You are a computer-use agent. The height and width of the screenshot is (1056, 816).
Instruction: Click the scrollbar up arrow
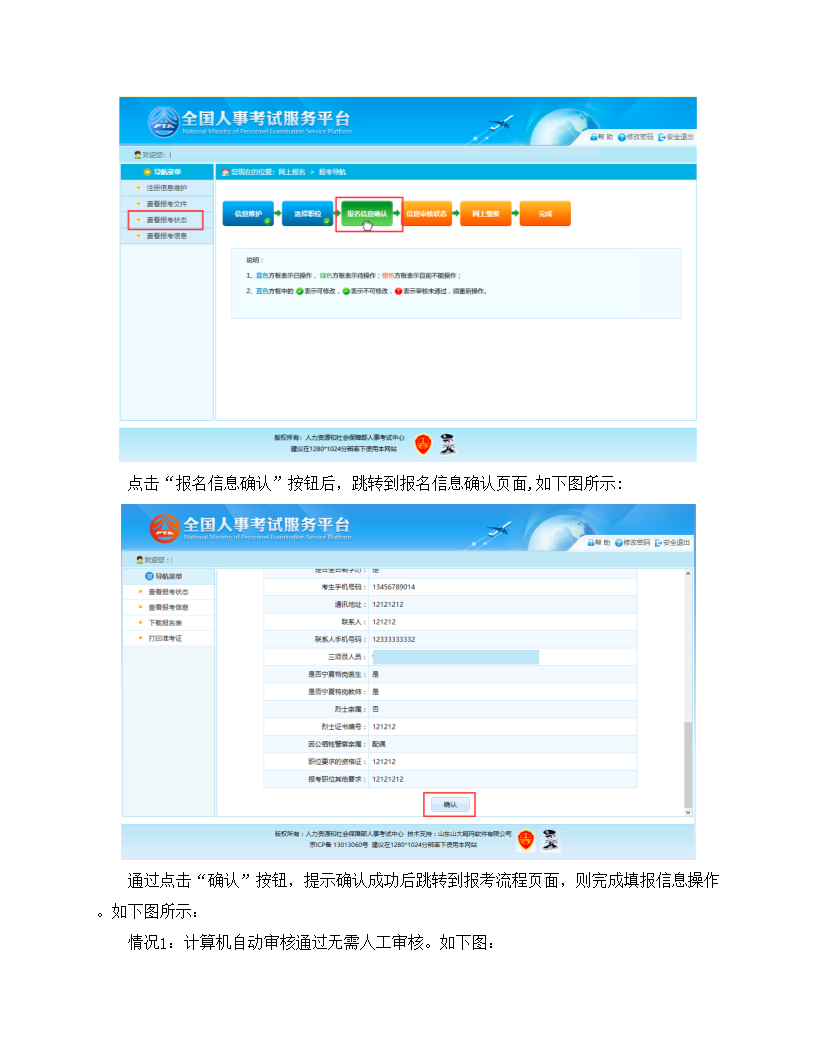[687, 573]
